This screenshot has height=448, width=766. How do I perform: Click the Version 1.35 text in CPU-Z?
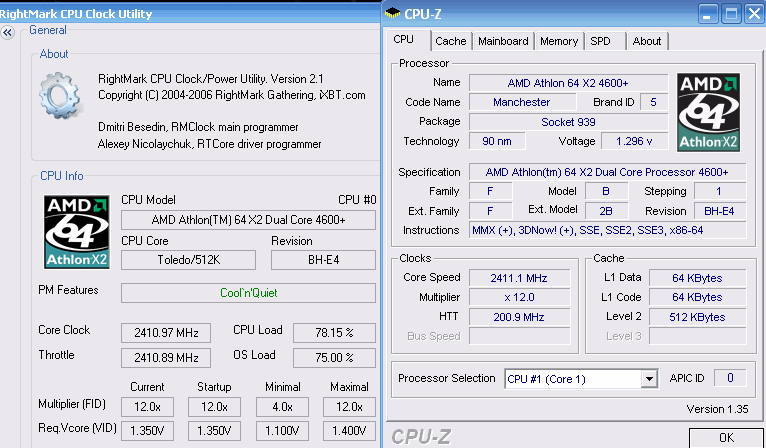coord(717,409)
